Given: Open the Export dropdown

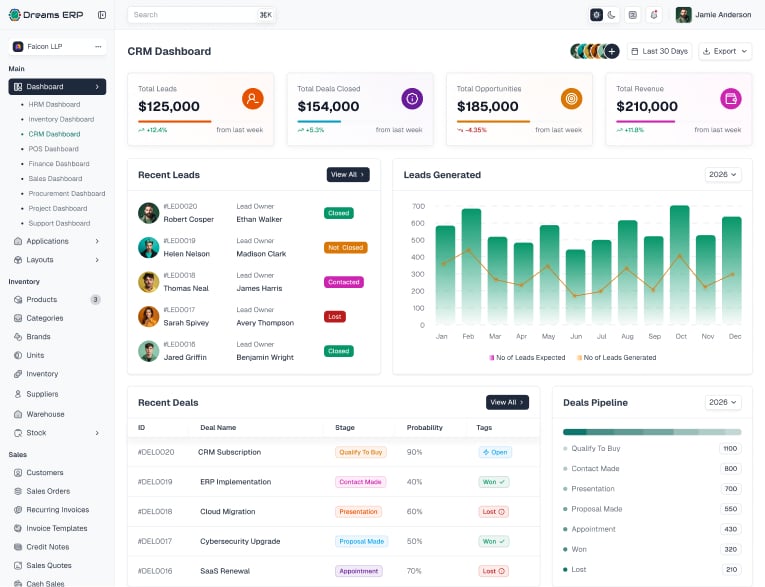Looking at the screenshot, I should pos(725,51).
